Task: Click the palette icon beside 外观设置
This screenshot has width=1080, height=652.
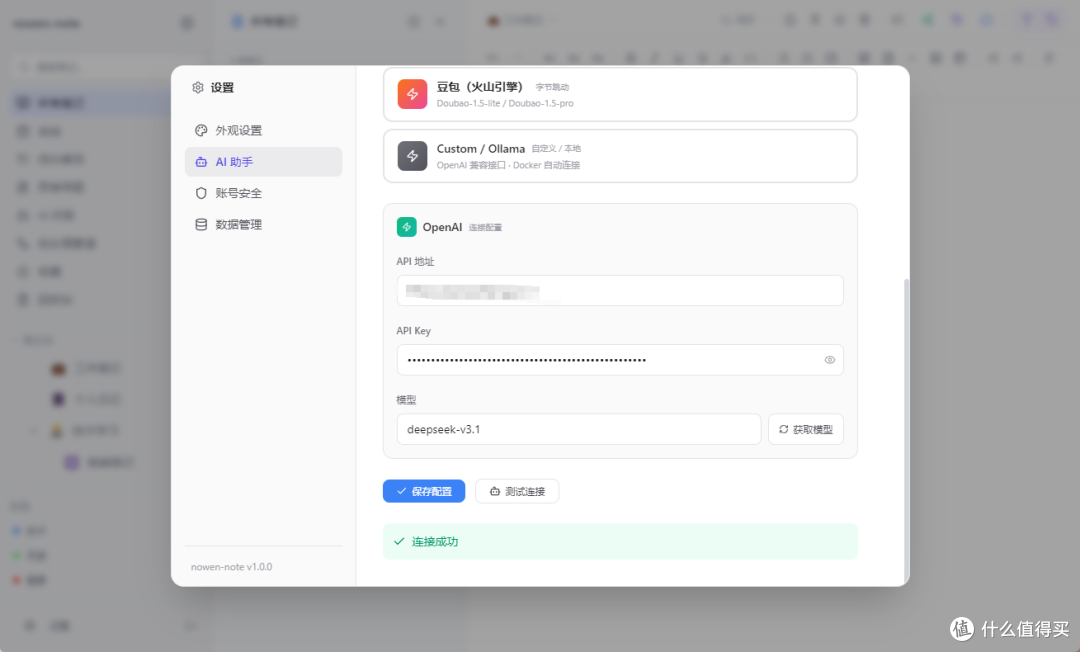Action: click(x=201, y=130)
